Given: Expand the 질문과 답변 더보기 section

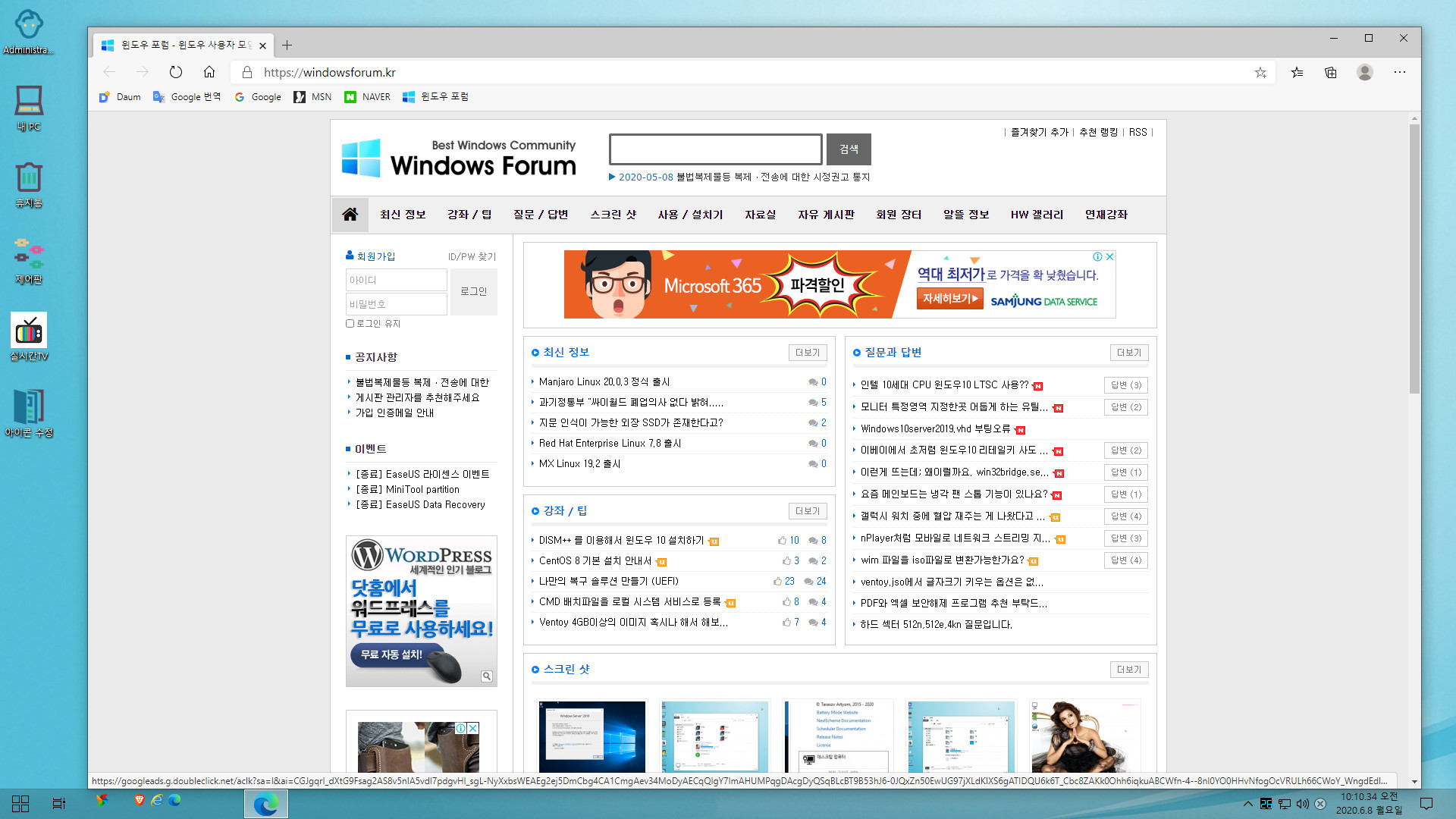Looking at the screenshot, I should 1129,352.
